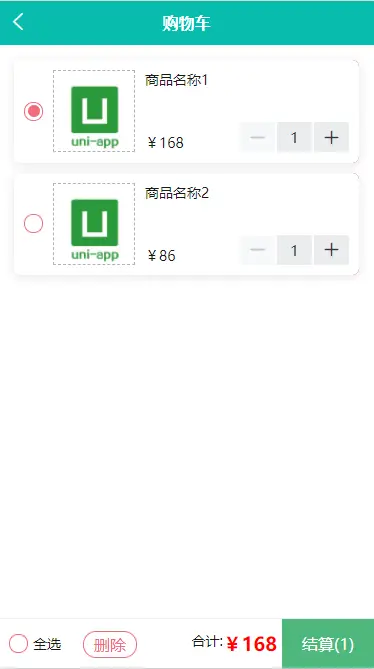Decrease quantity of 商品名称1 with minus
This screenshot has width=374, height=669.
point(258,137)
